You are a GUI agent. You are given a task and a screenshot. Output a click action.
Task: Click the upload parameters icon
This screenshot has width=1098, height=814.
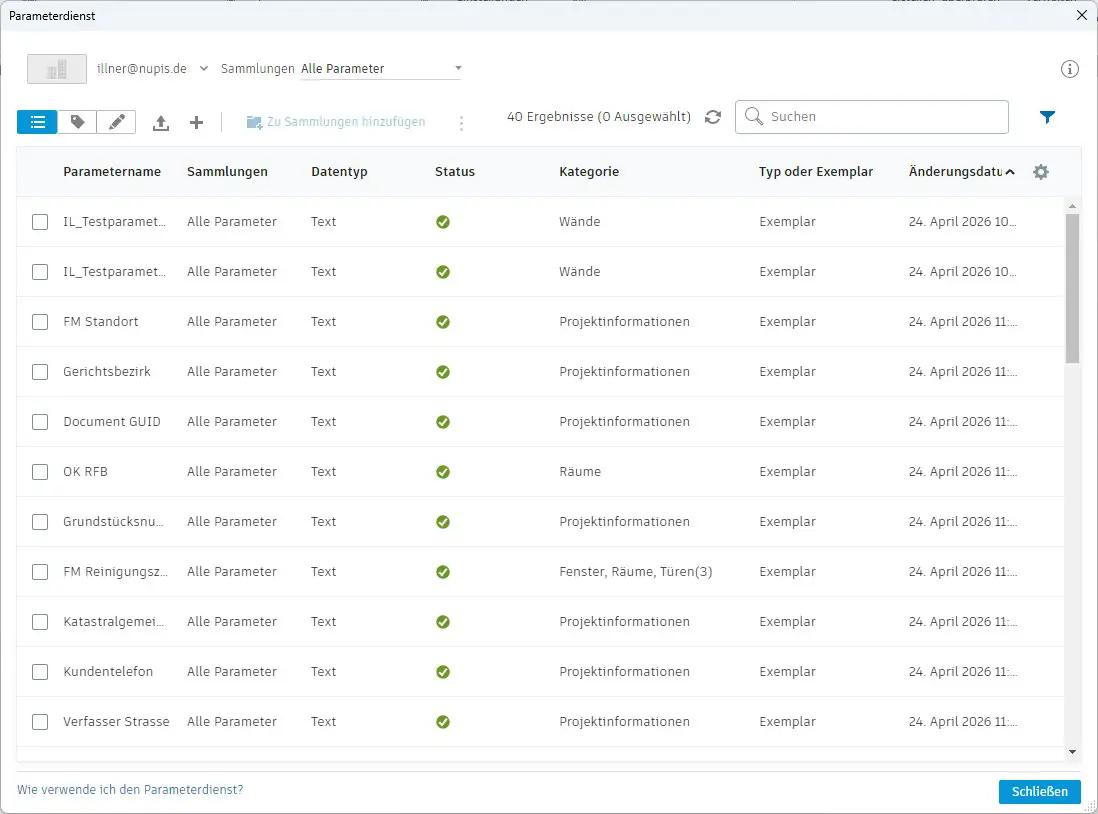point(161,123)
